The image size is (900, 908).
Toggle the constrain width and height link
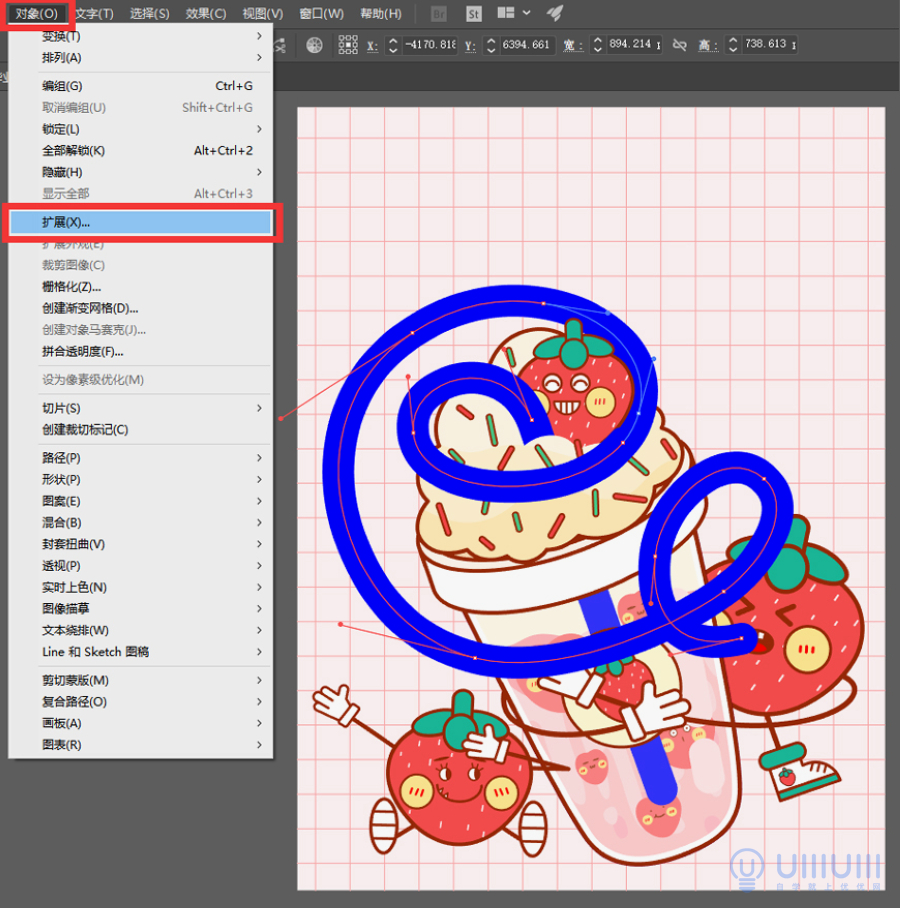tap(679, 45)
